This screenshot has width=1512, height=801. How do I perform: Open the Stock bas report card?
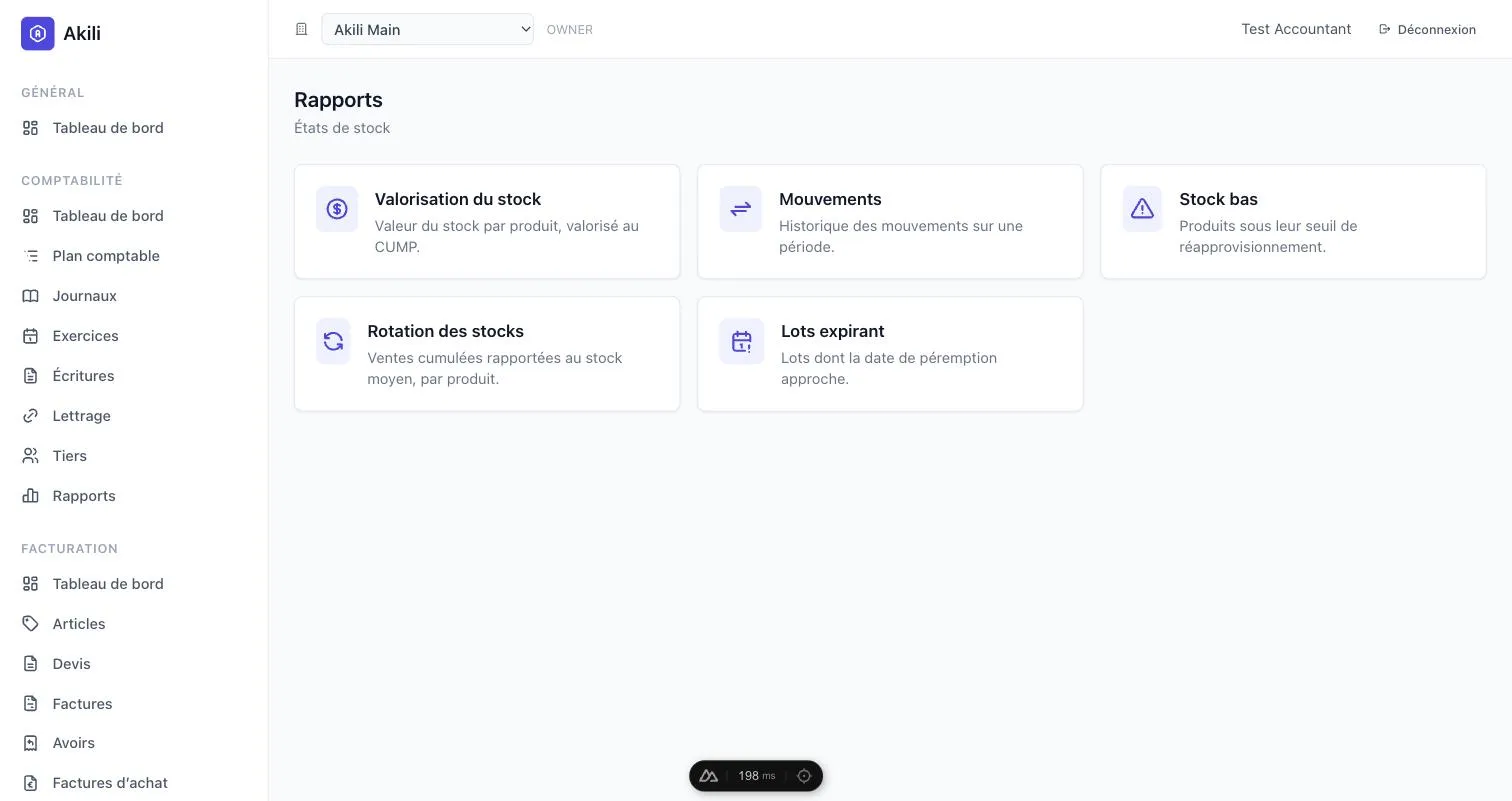click(x=1293, y=222)
